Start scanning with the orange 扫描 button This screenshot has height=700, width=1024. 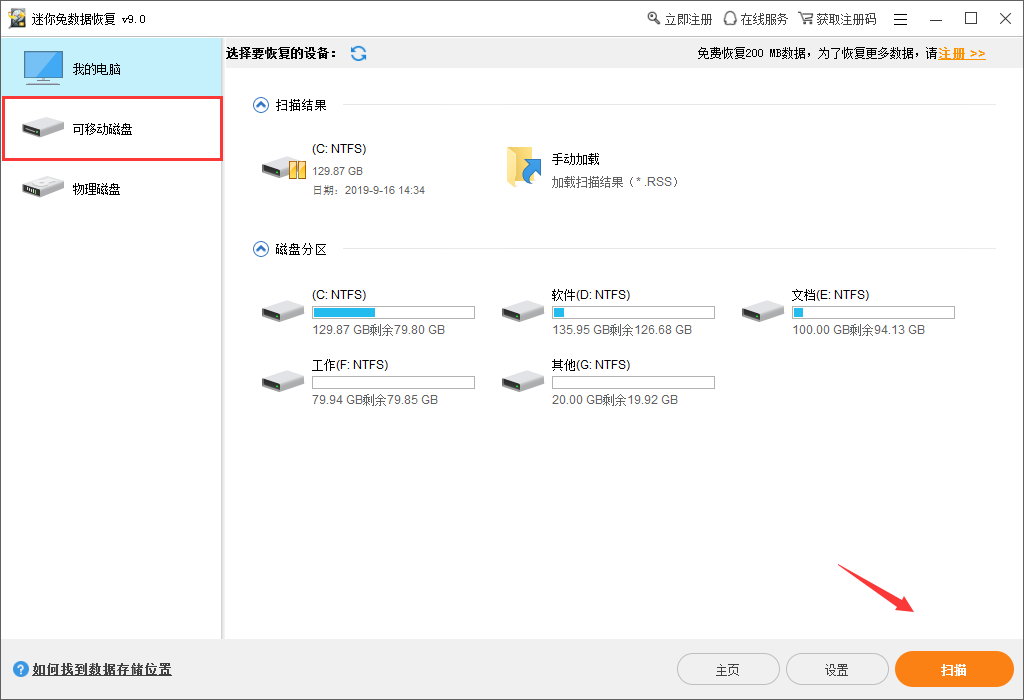(953, 669)
